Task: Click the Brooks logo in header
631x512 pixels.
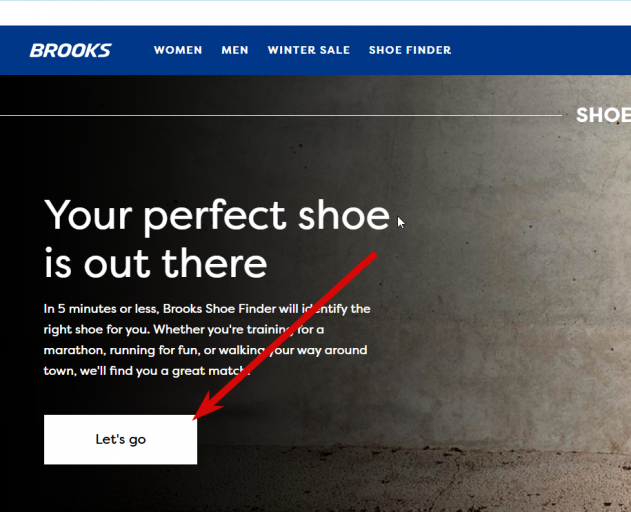Action: [x=70, y=50]
